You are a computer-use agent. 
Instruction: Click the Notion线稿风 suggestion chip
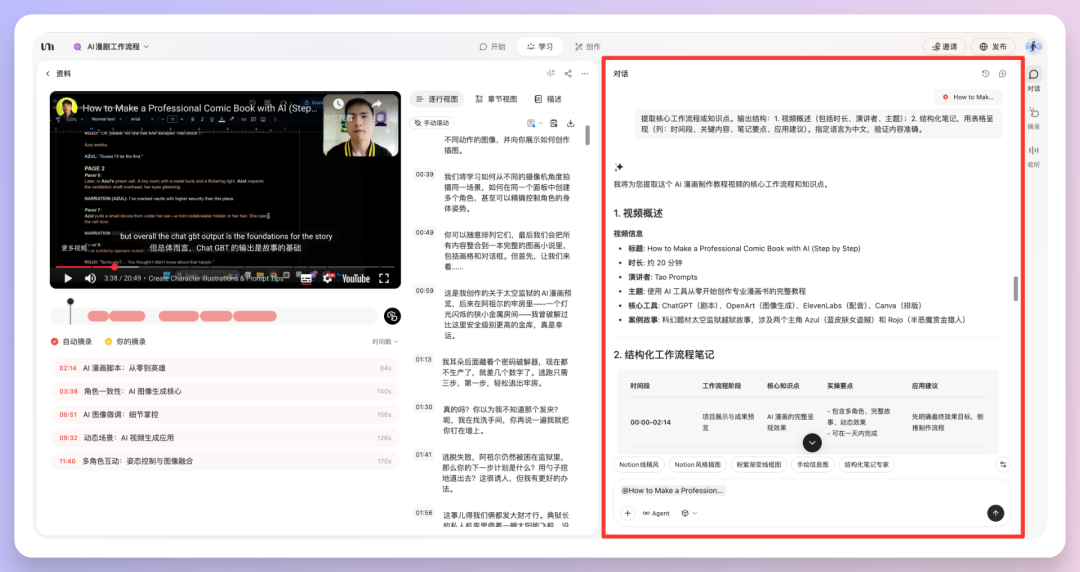coord(639,464)
